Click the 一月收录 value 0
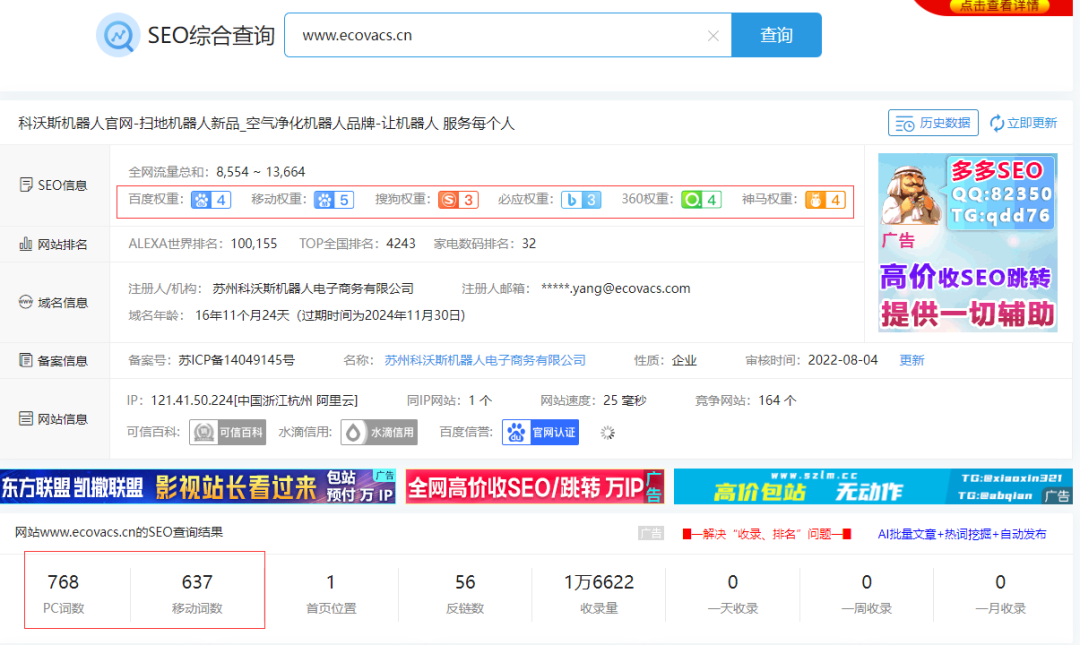 1000,582
